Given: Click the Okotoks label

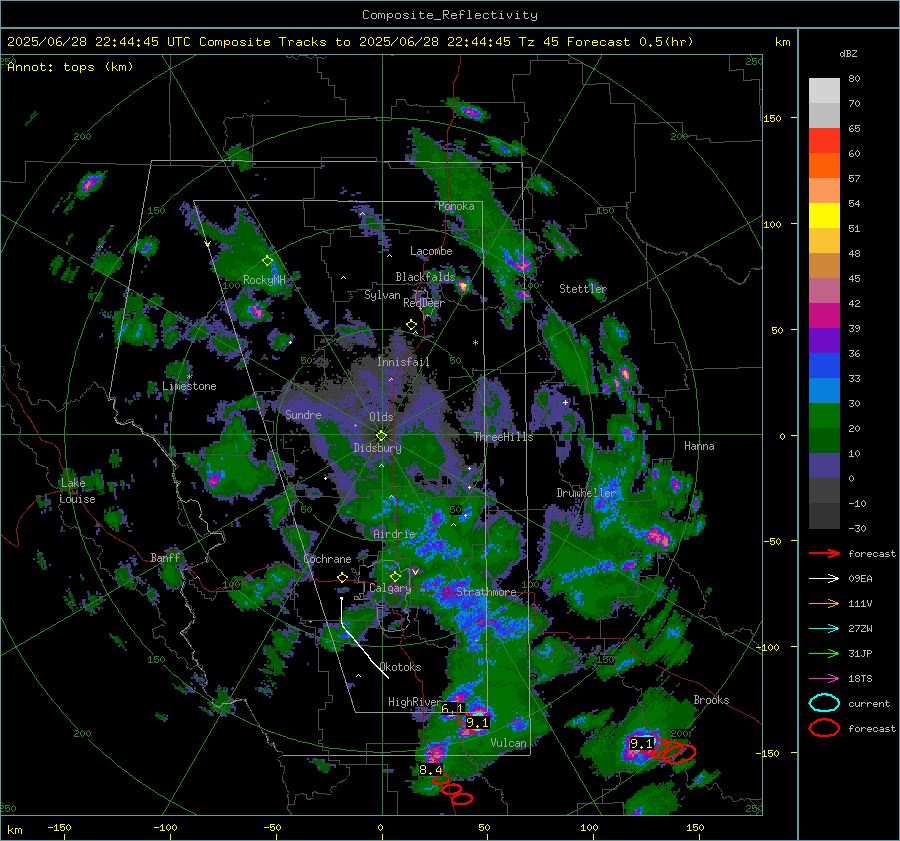Looking at the screenshot, I should (401, 667).
